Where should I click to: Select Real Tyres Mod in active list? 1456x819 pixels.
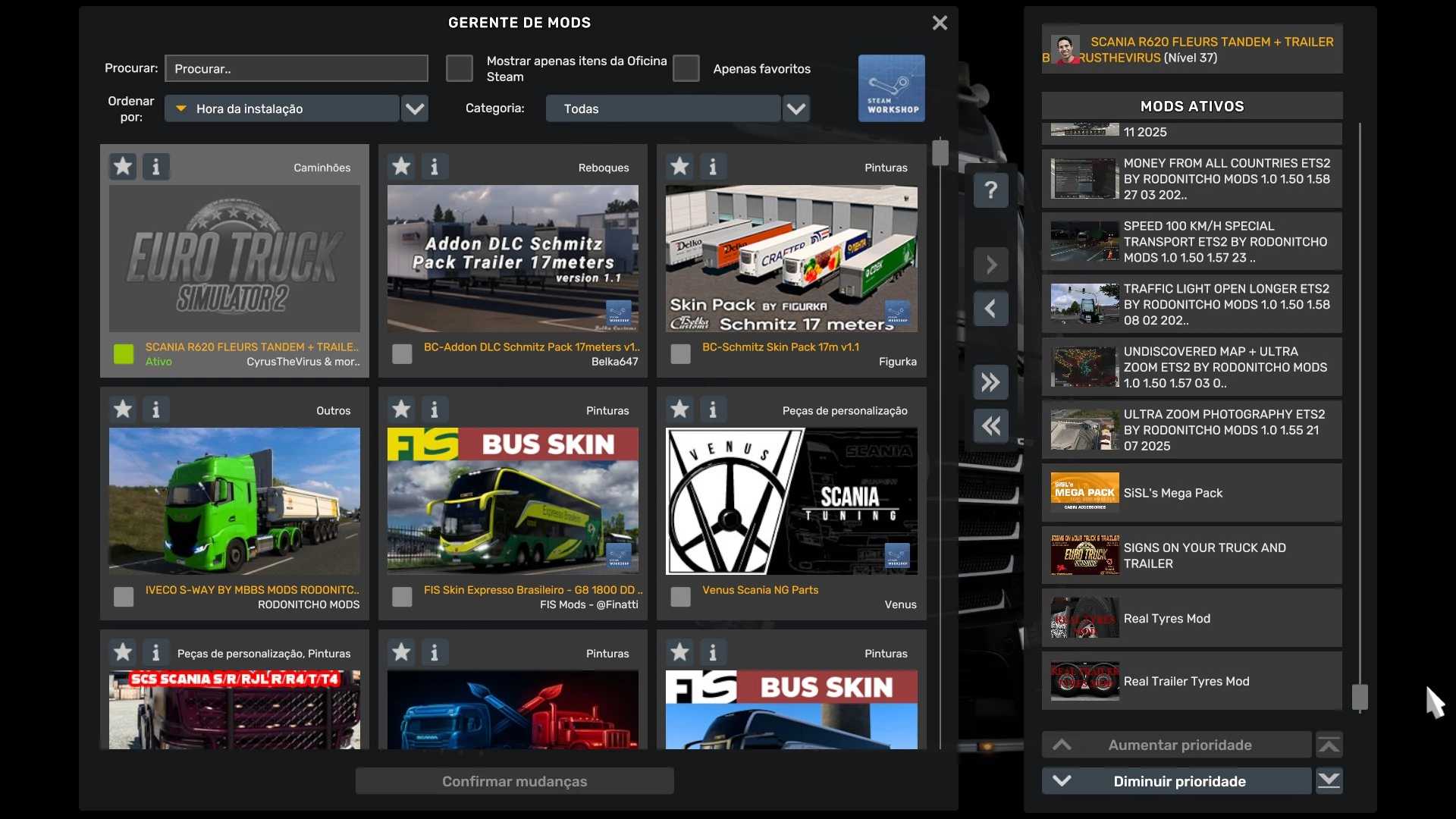1192,619
